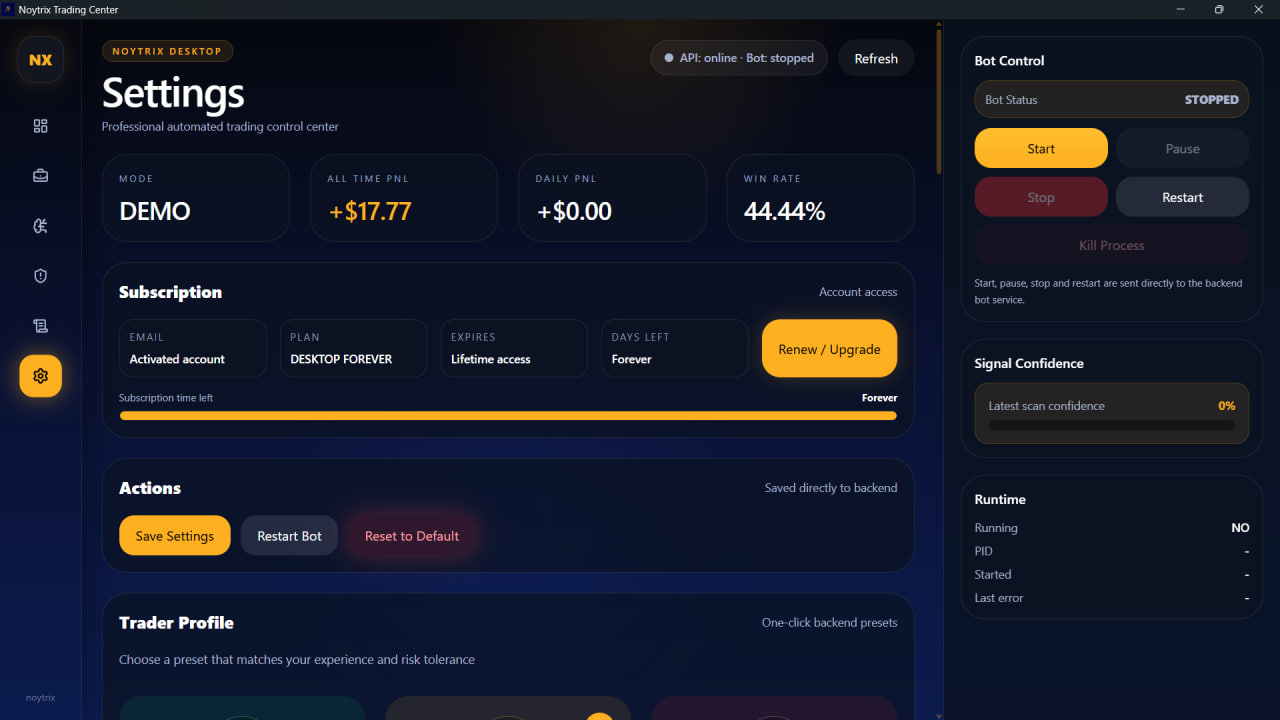Click the Subscription heading
The height and width of the screenshot is (720, 1280).
point(170,292)
